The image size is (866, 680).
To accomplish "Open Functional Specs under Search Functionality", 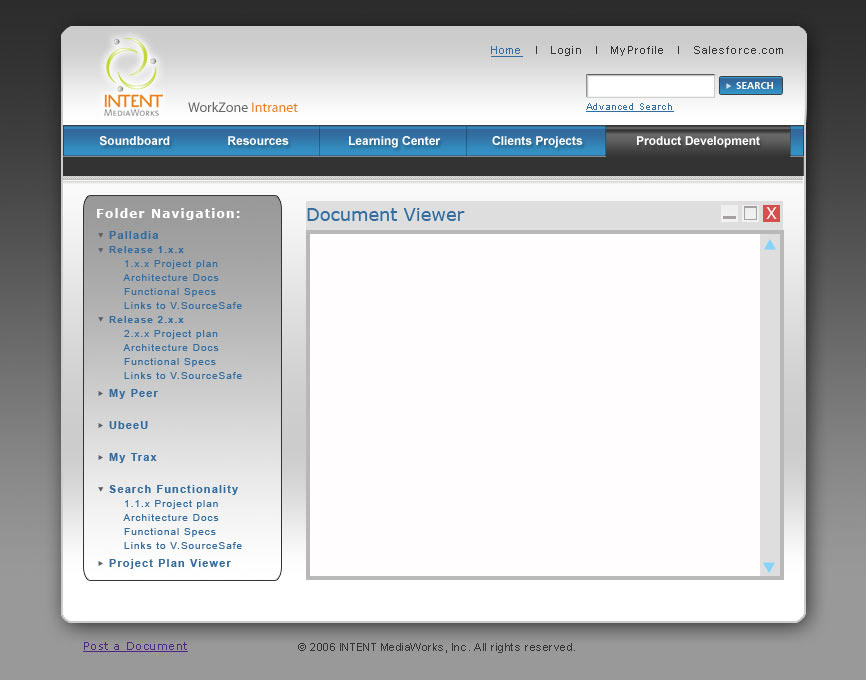I will point(170,532).
